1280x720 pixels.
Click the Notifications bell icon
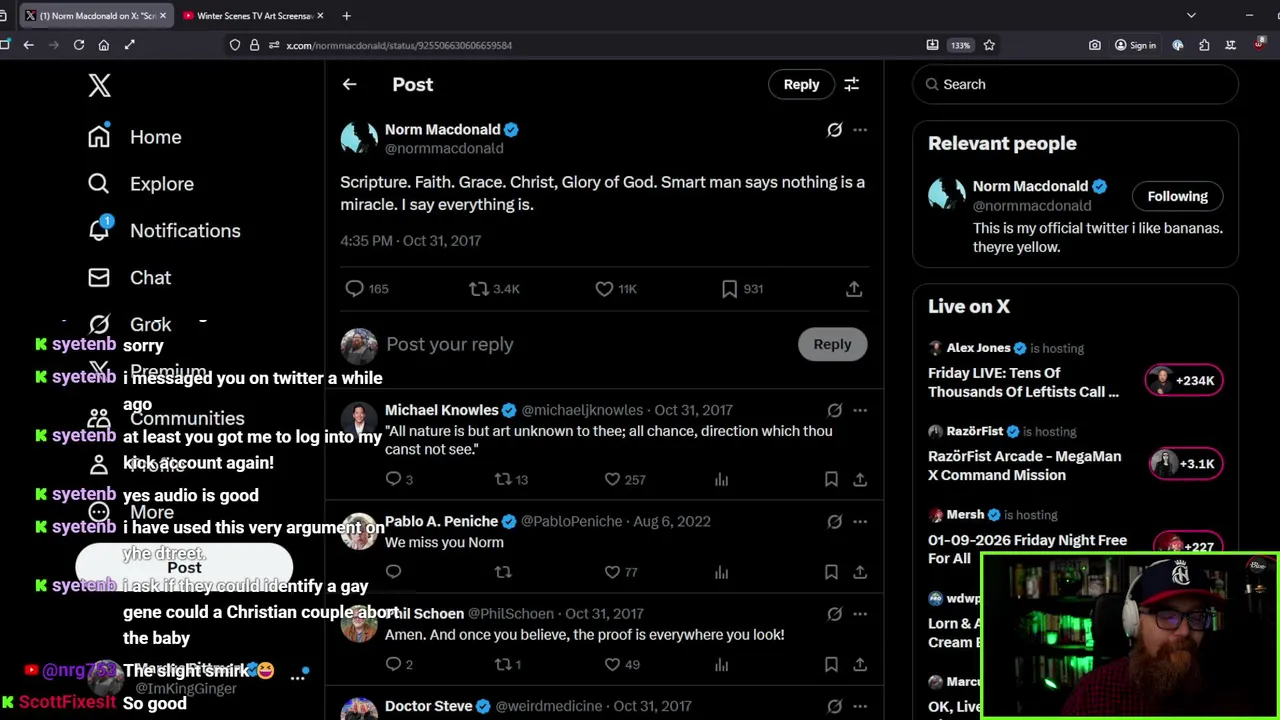tap(98, 231)
